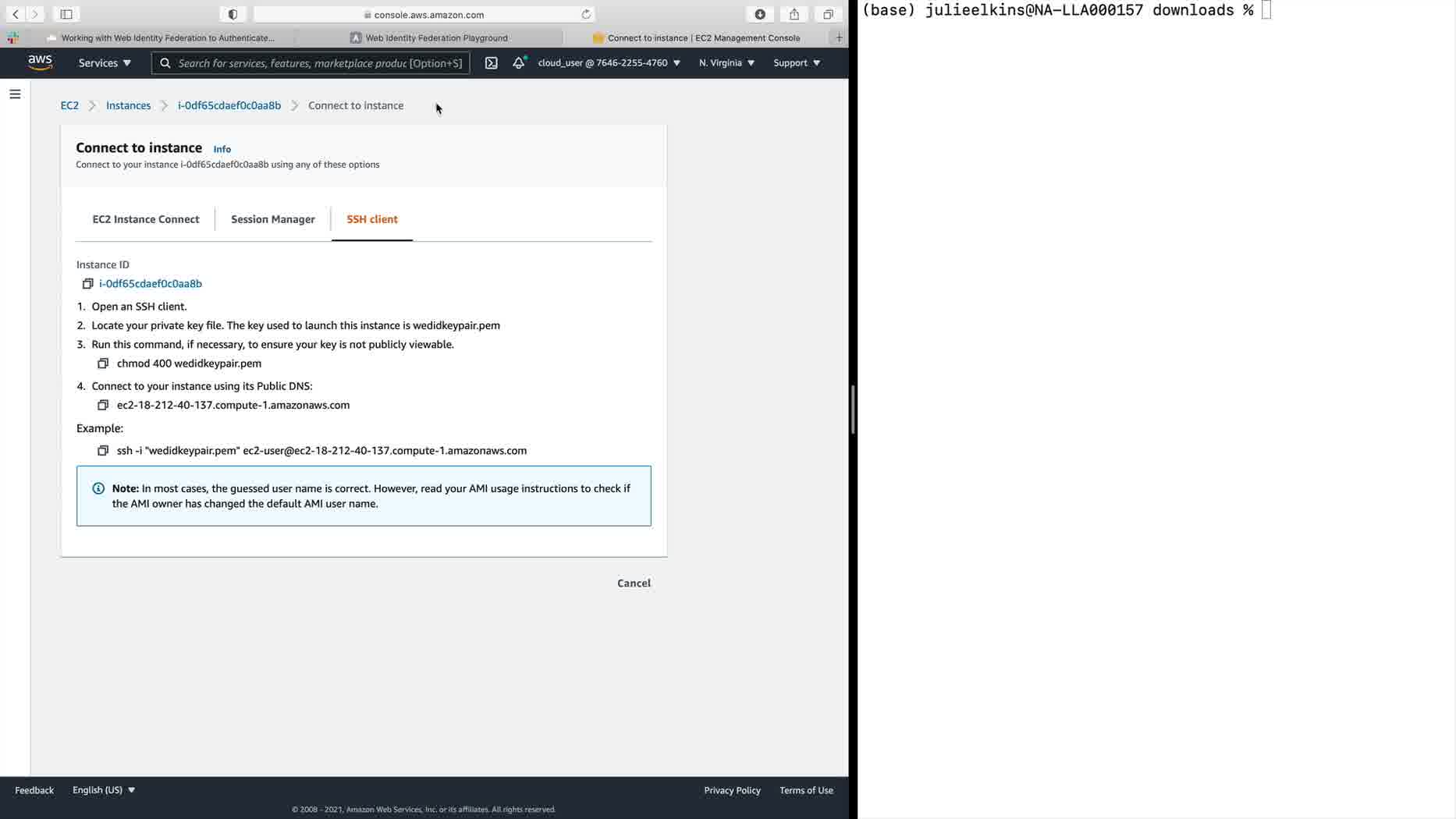Open the privacy shield report icon
Image resolution: width=1456 pixels, height=819 pixels.
pos(233,14)
